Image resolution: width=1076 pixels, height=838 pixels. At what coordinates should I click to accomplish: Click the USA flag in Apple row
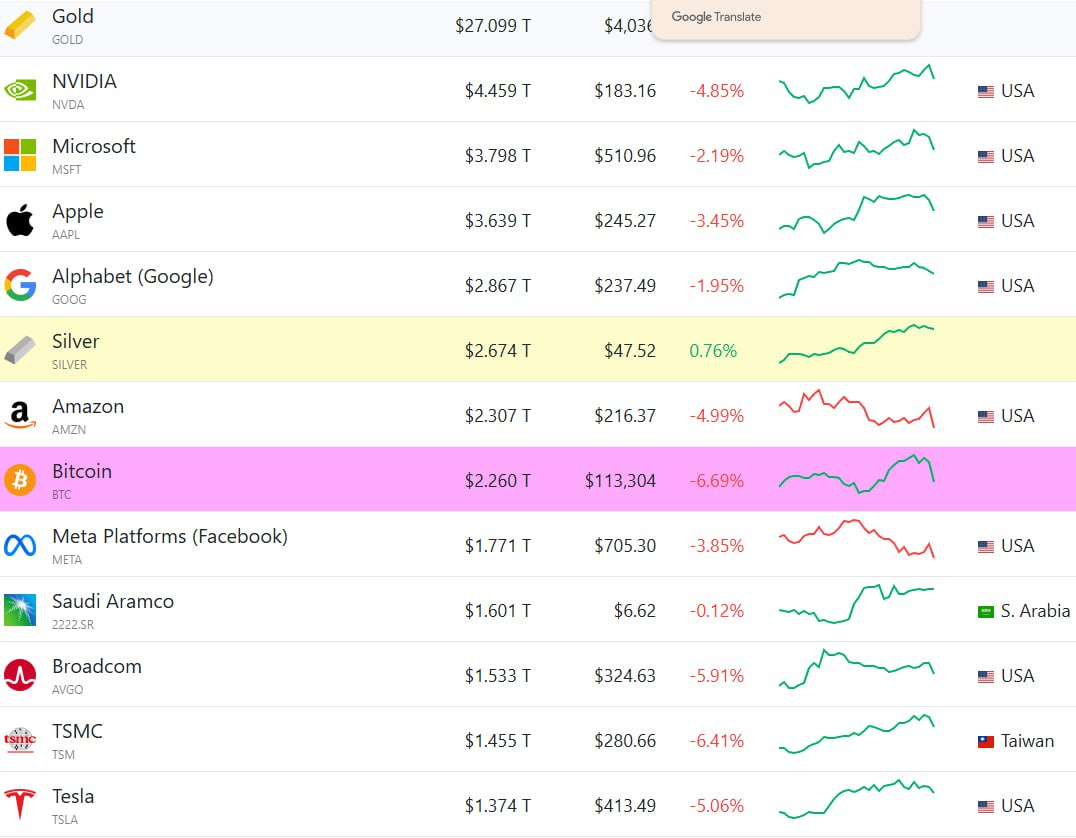pos(985,222)
